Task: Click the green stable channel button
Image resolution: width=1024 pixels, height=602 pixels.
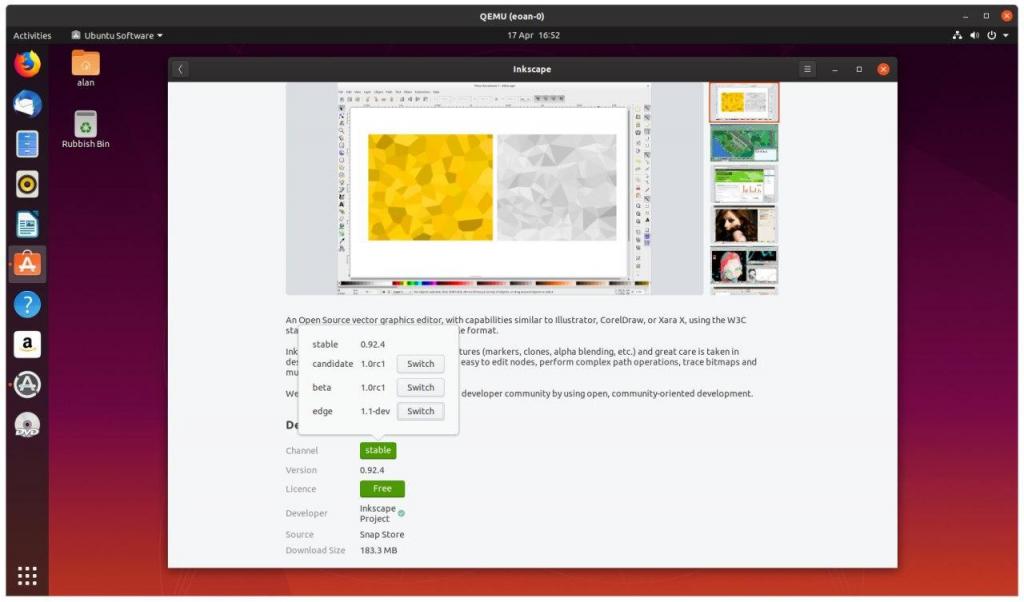Action: point(378,451)
